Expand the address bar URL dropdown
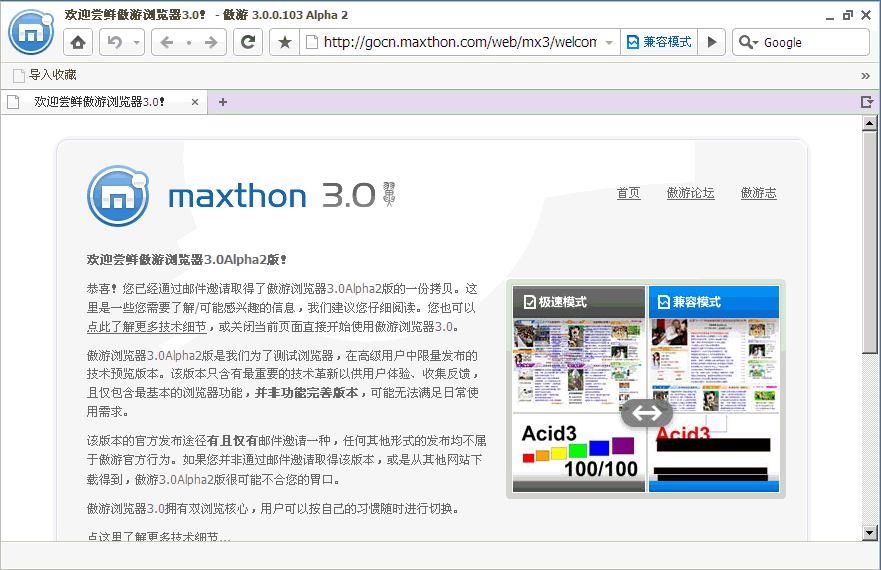 (x=609, y=43)
